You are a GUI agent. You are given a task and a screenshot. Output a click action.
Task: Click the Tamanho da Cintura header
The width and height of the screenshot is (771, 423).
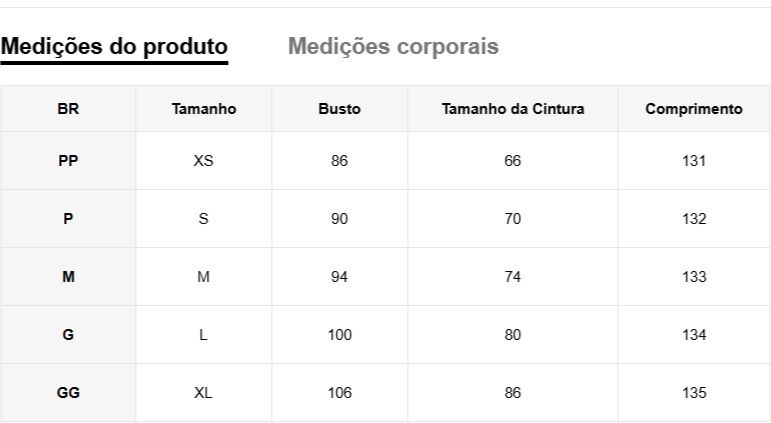pyautogui.click(x=513, y=109)
